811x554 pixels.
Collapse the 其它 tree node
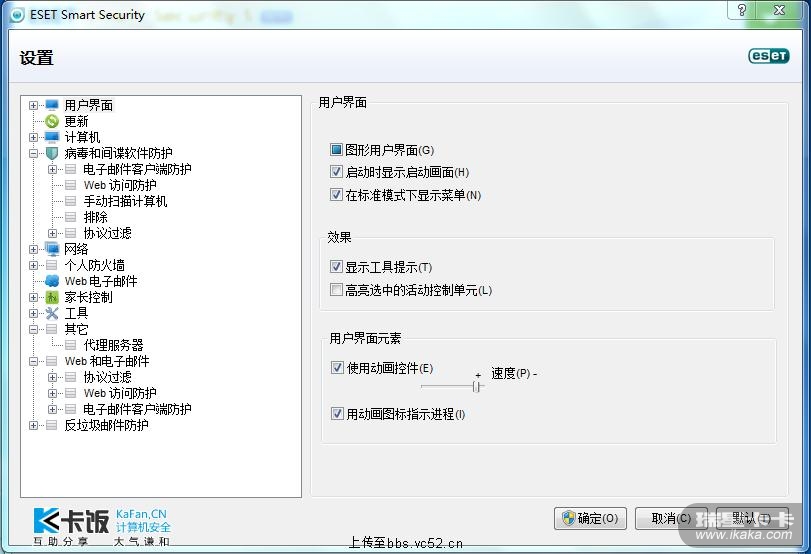[x=34, y=330]
